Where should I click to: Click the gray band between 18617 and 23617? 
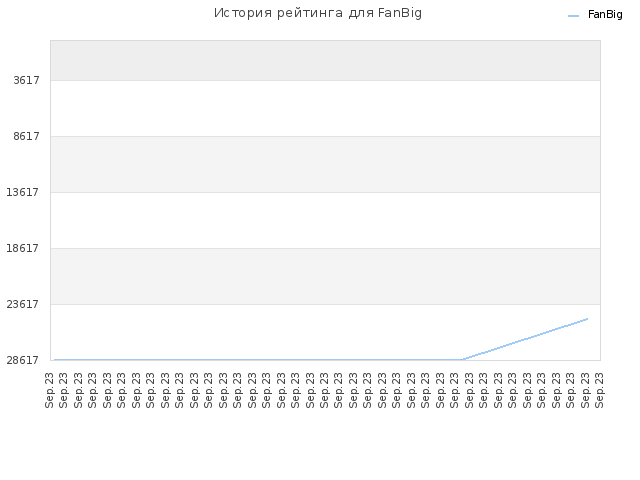pyautogui.click(x=325, y=276)
